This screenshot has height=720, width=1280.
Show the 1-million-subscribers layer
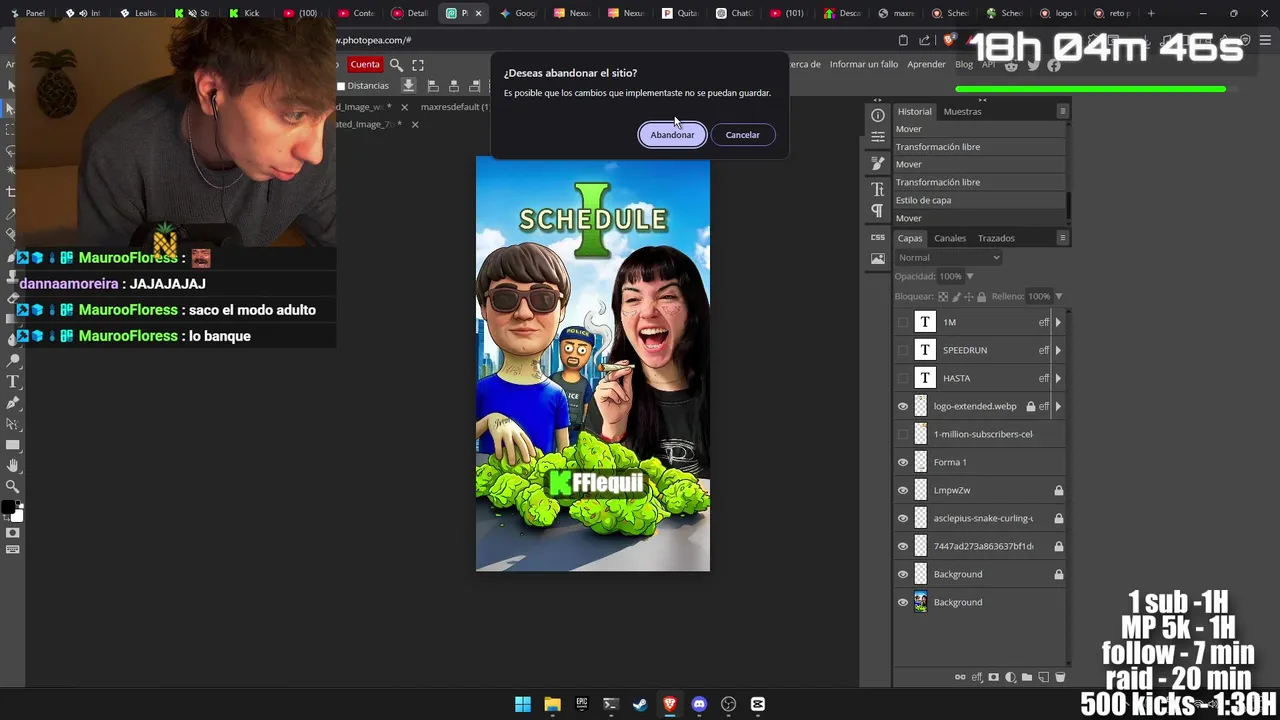point(903,434)
